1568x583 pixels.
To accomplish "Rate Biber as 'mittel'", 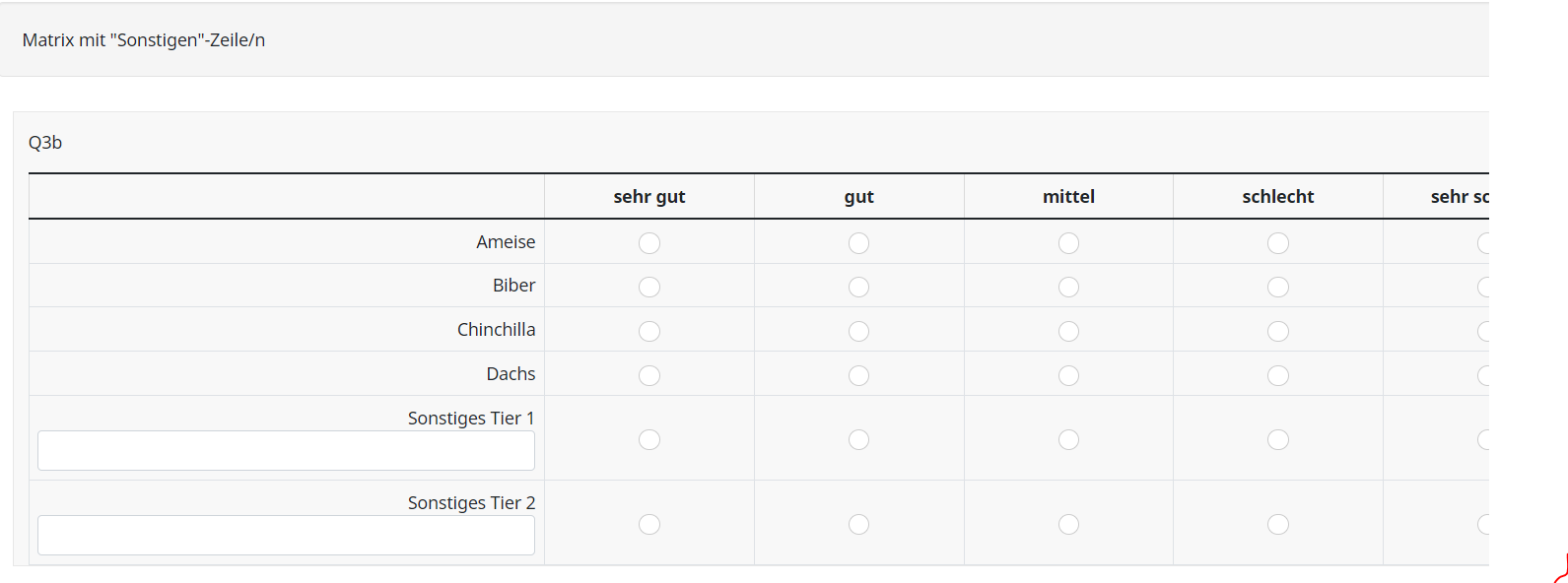I will point(1068,287).
